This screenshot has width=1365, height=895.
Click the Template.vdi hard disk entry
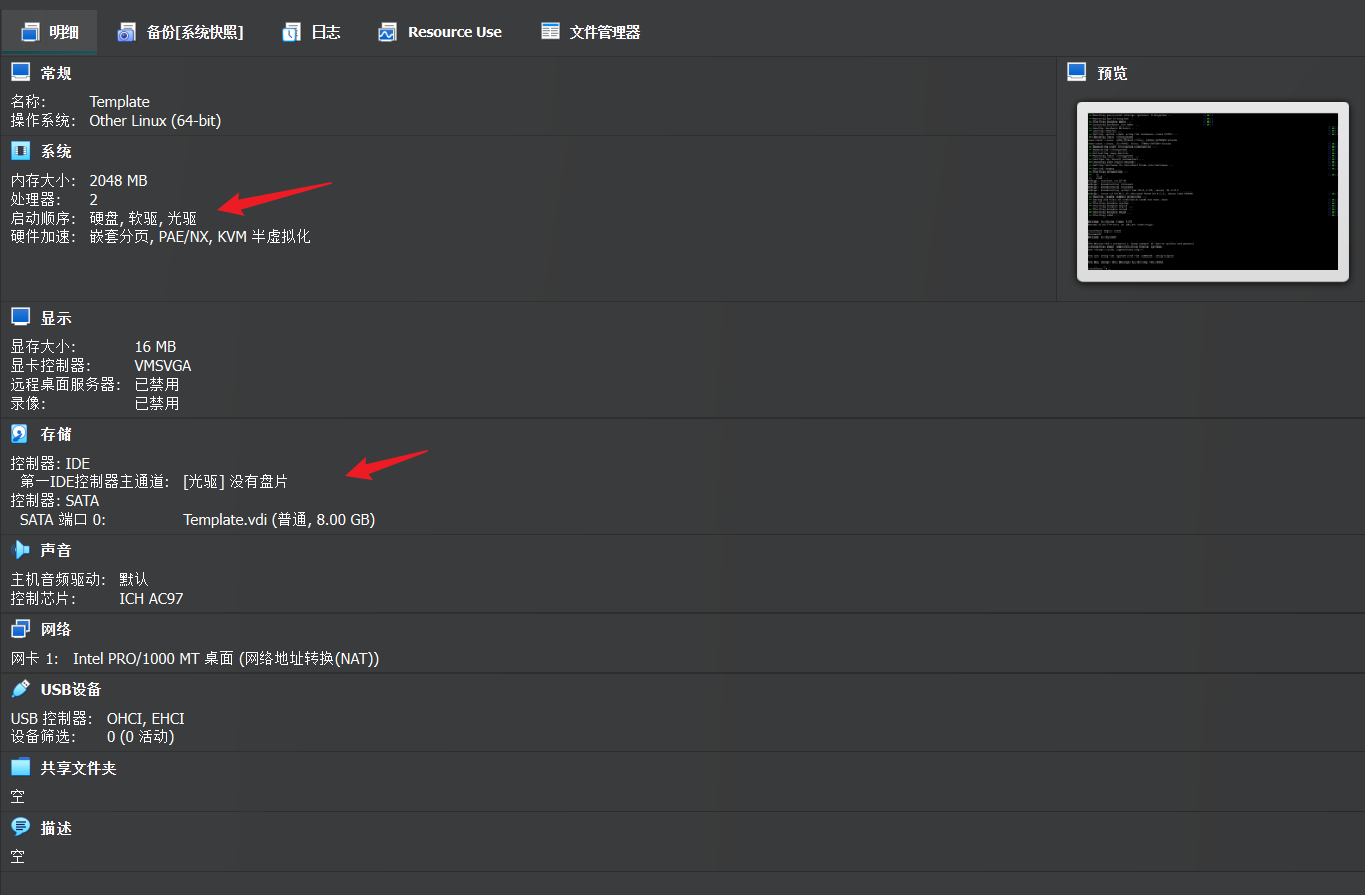279,520
